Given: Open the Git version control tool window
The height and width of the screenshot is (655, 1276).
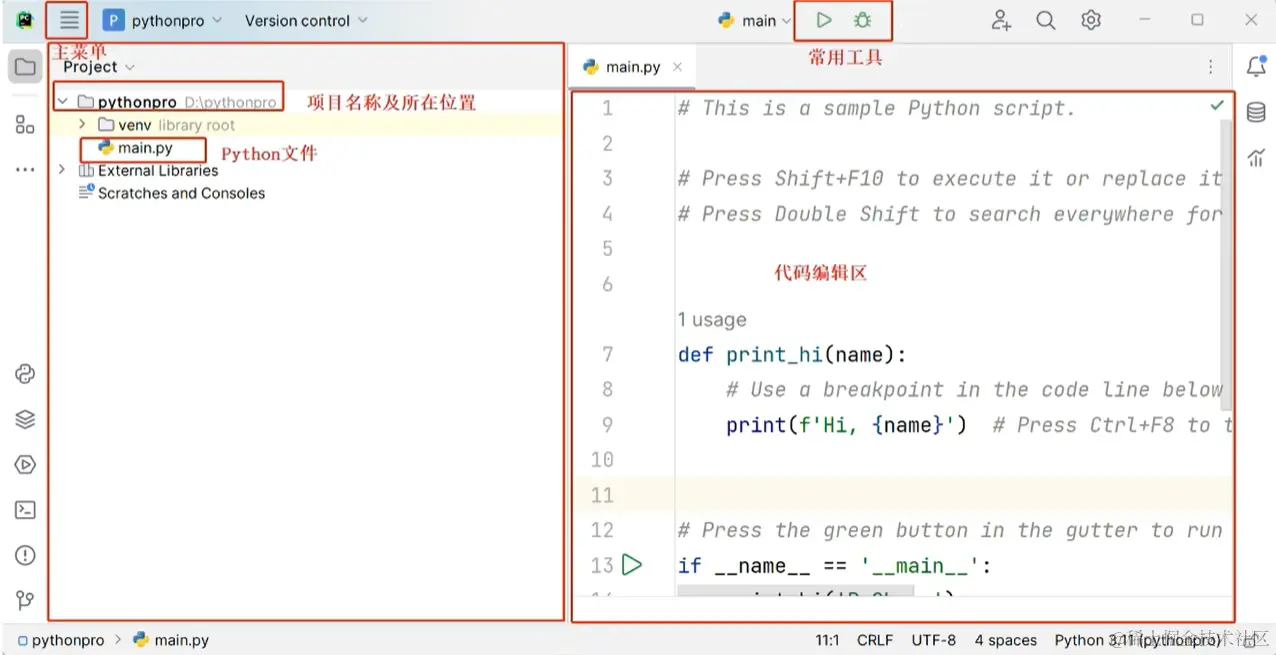Looking at the screenshot, I should coord(25,600).
